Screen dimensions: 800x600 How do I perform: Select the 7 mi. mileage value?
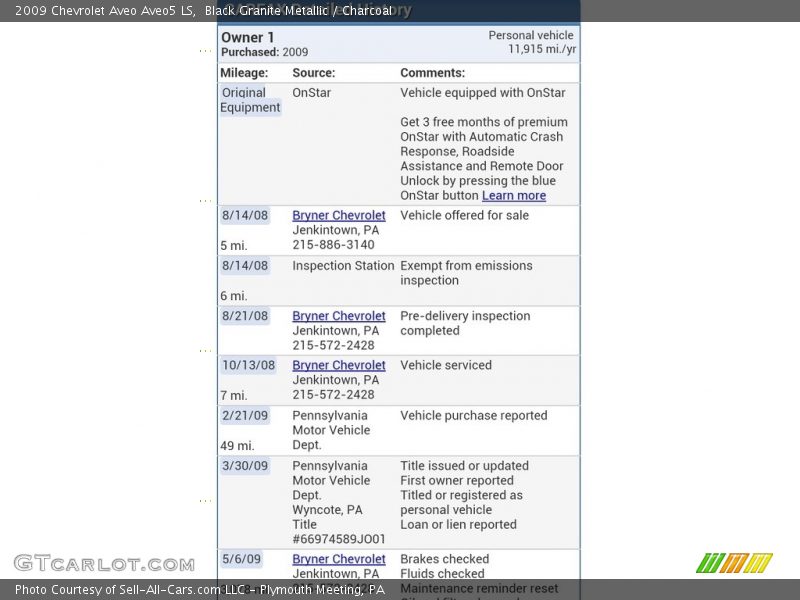click(234, 395)
